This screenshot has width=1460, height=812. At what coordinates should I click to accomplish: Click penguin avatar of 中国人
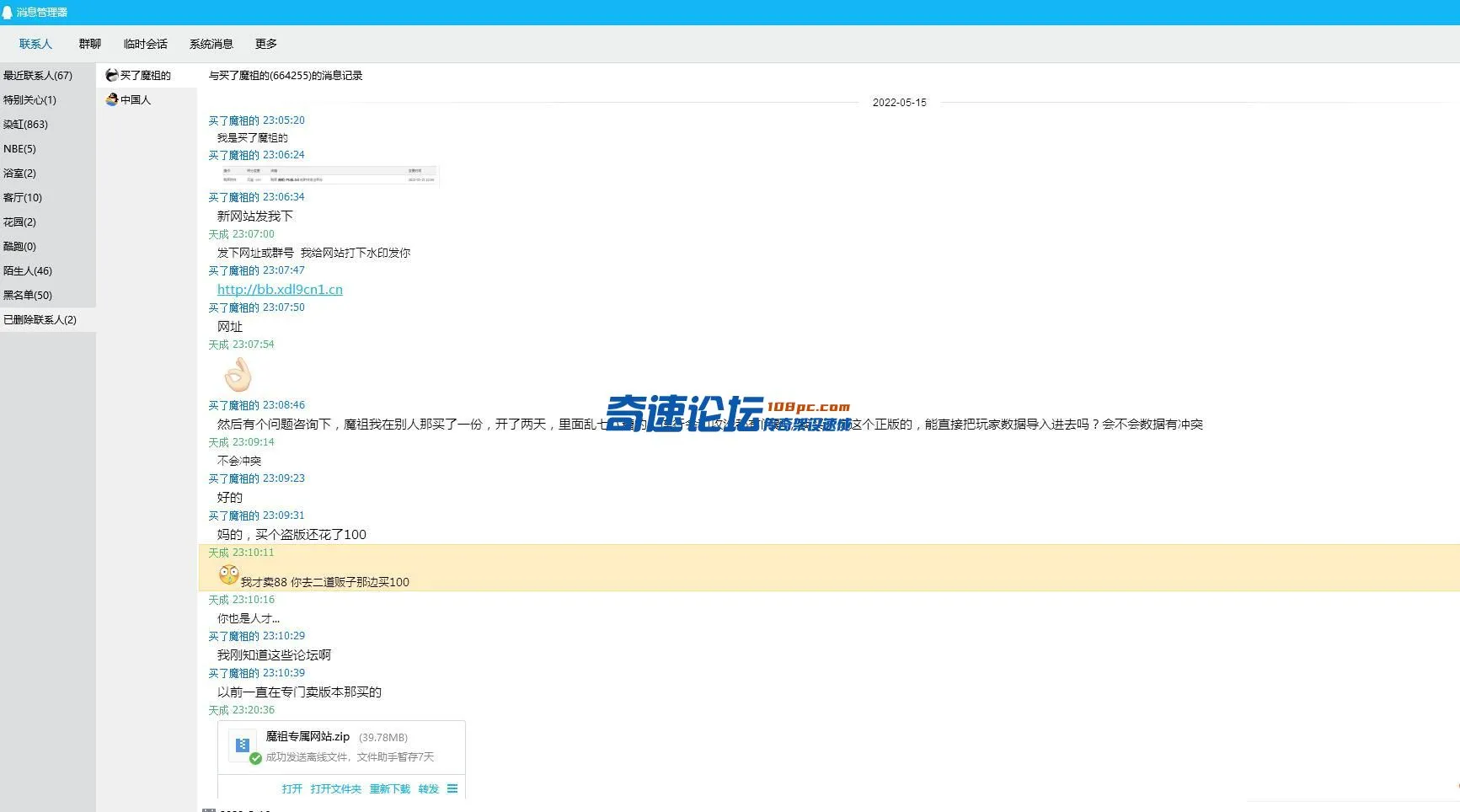(x=111, y=99)
